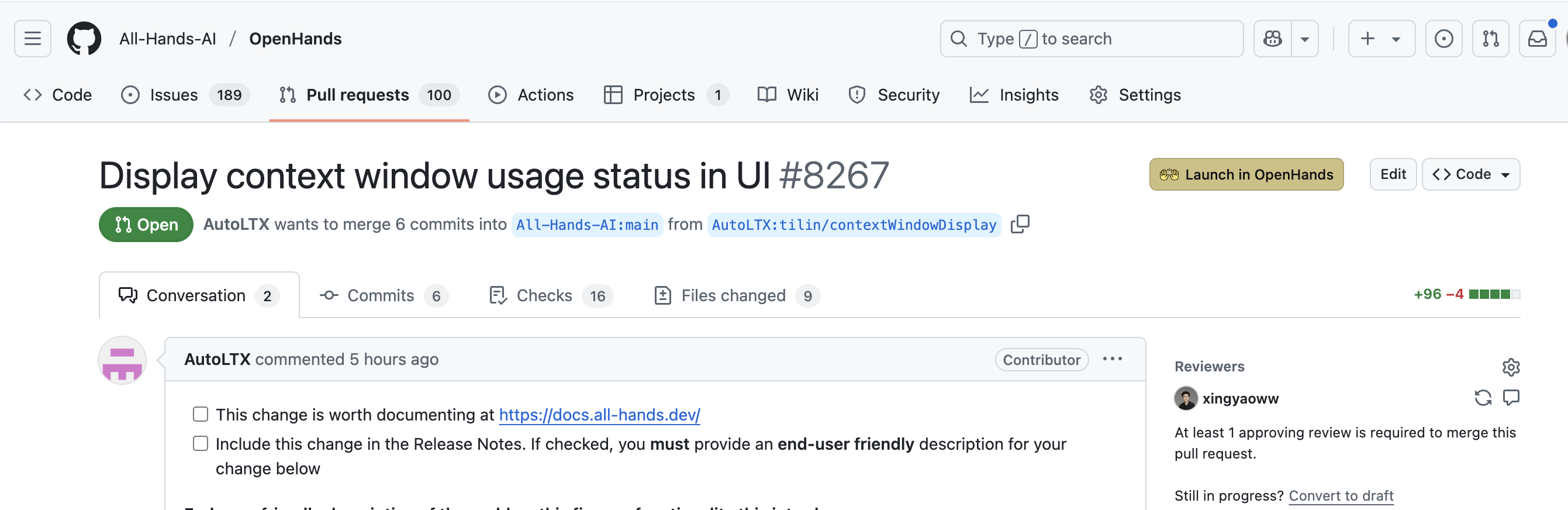Re-request review from xingyaoww
The image size is (1568, 510).
click(x=1483, y=398)
